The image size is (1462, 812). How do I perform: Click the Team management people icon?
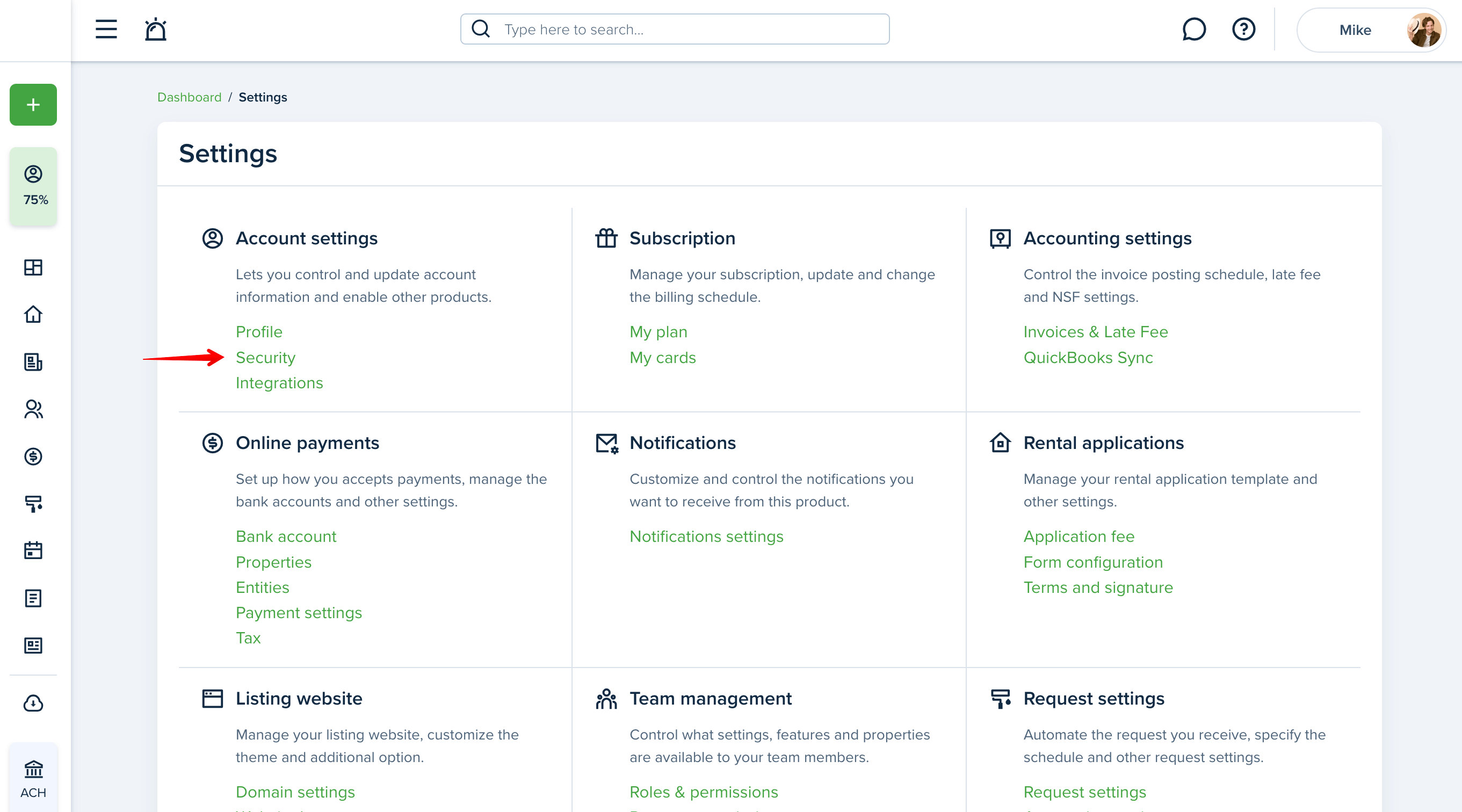point(606,699)
